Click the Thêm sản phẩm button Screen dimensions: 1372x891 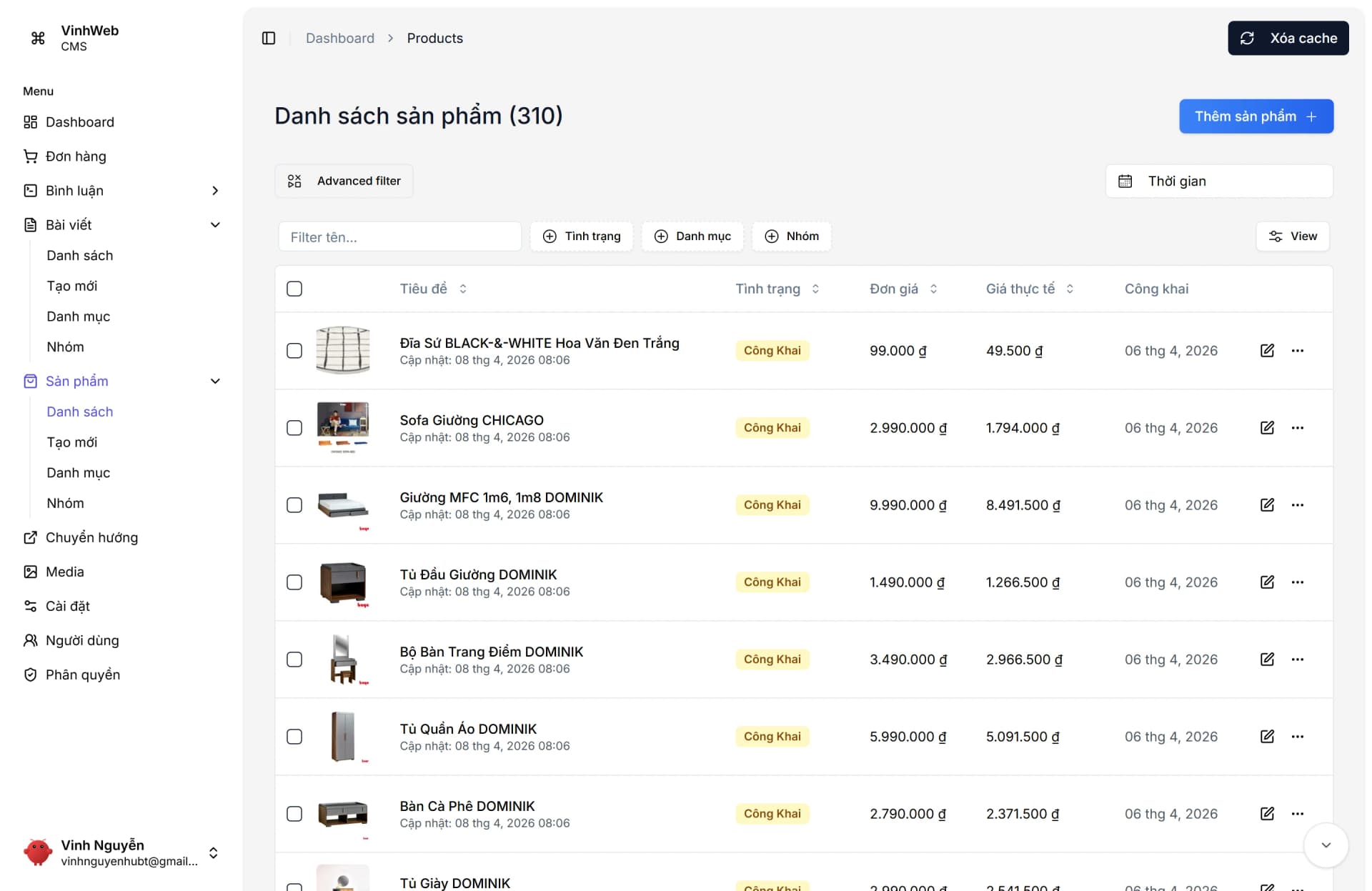[x=1256, y=116]
